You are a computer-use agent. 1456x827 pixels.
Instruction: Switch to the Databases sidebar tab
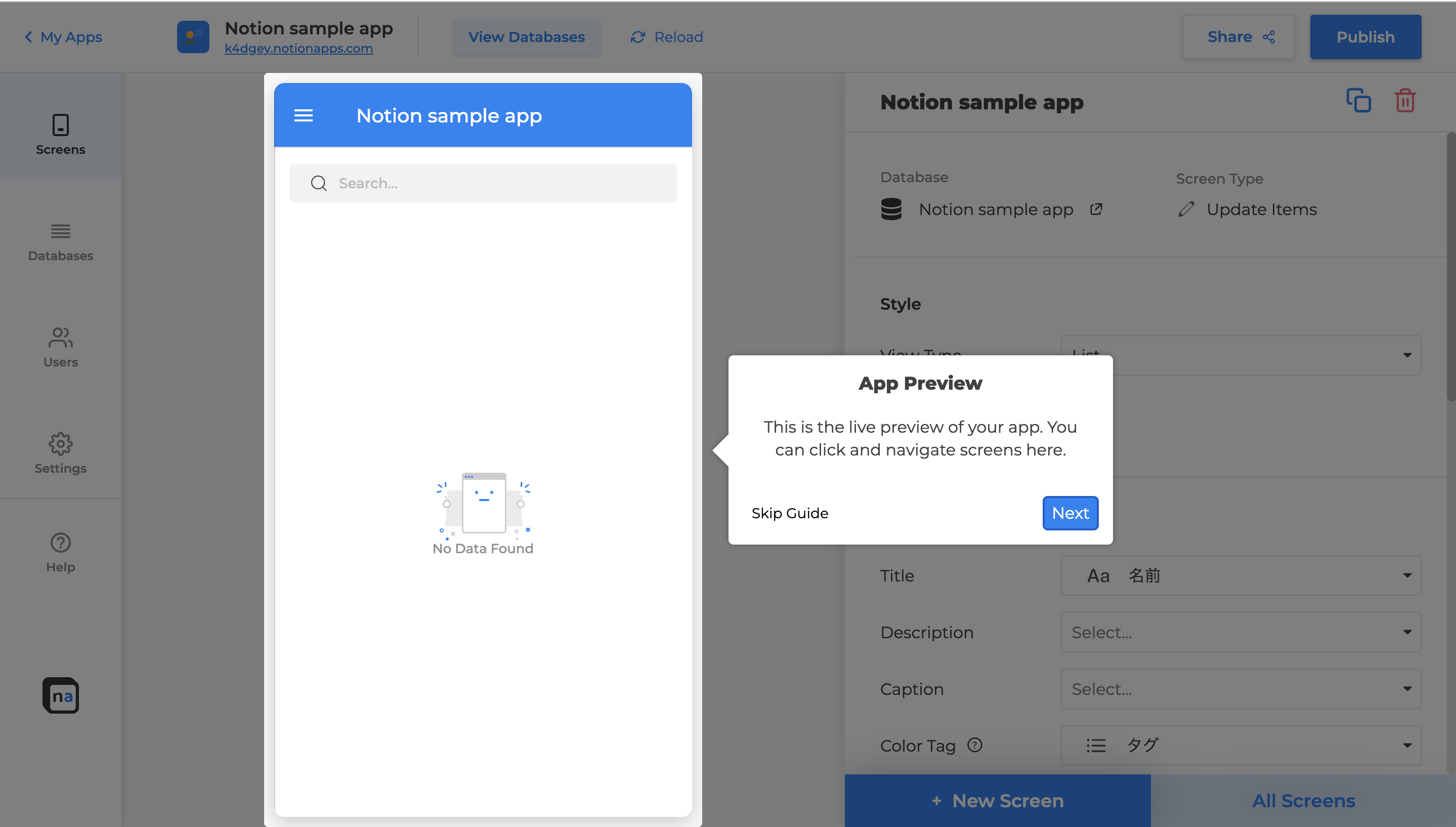click(x=61, y=242)
